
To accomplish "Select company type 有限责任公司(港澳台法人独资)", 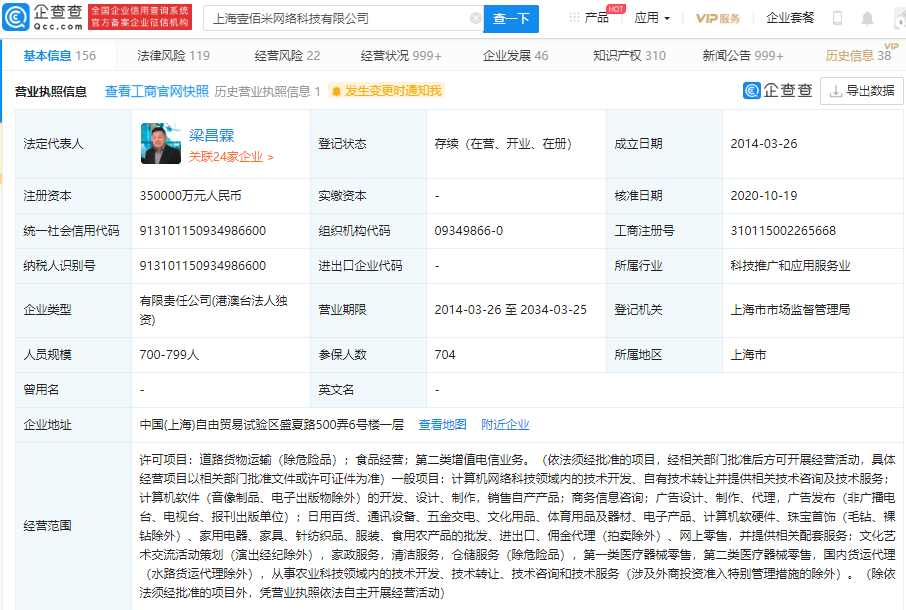I will (x=213, y=310).
